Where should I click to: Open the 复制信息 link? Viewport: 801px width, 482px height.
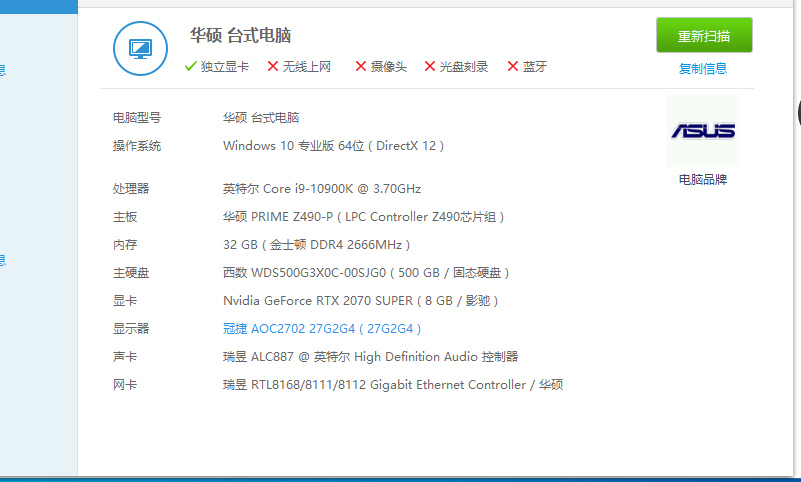tap(703, 69)
